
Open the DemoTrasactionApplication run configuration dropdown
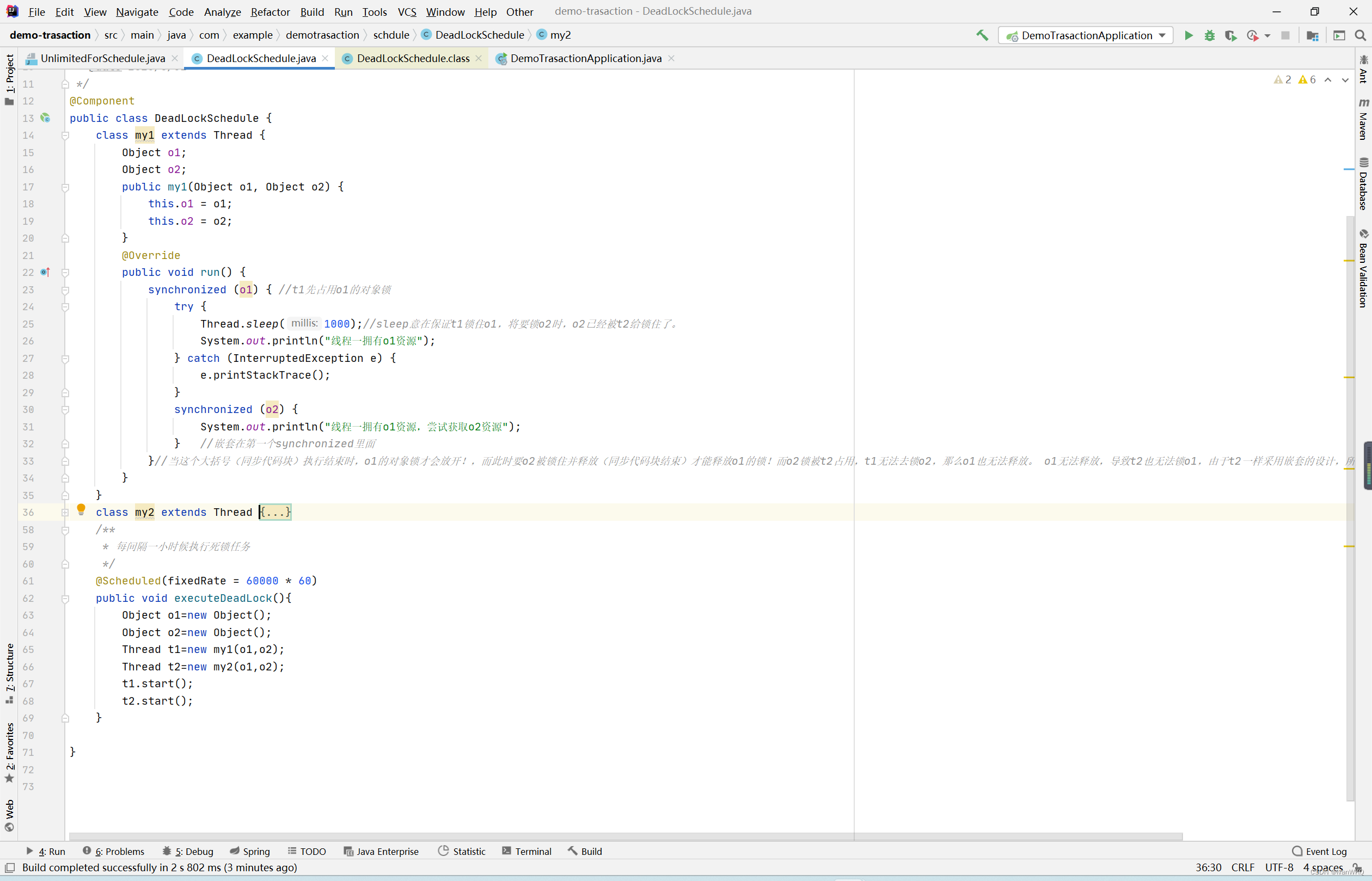(x=1085, y=35)
